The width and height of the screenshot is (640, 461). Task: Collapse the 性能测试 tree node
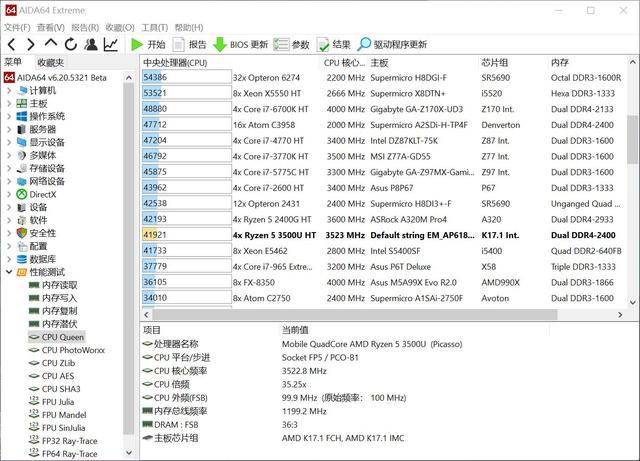[x=9, y=272]
